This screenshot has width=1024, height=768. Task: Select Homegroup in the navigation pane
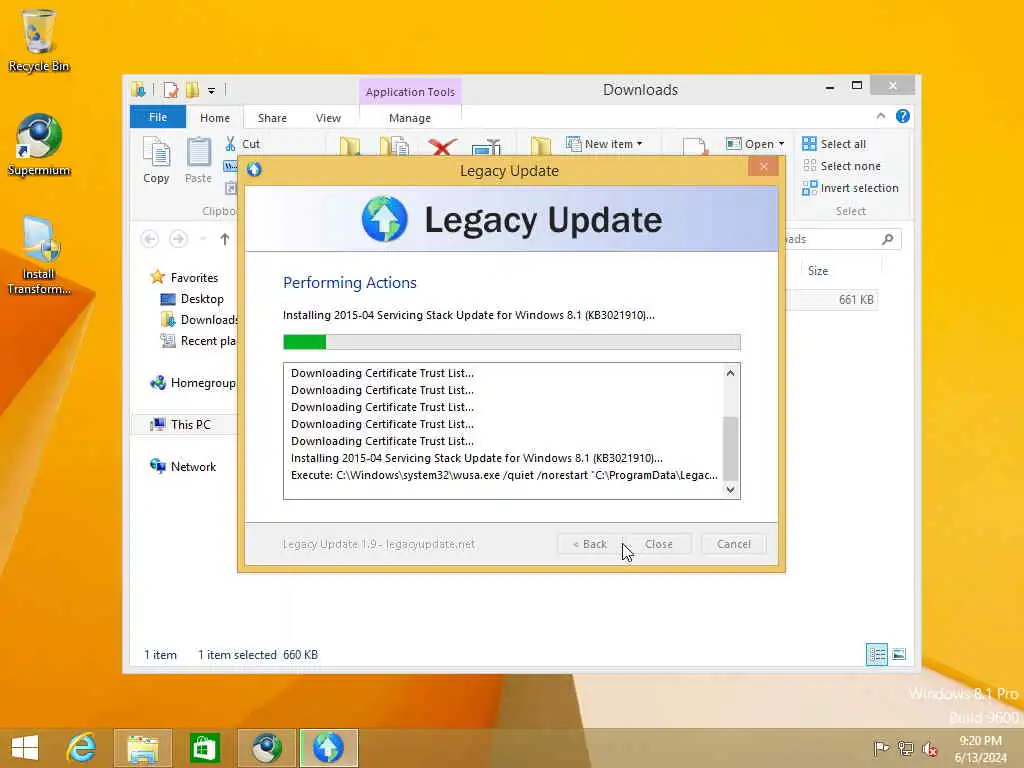[193, 383]
